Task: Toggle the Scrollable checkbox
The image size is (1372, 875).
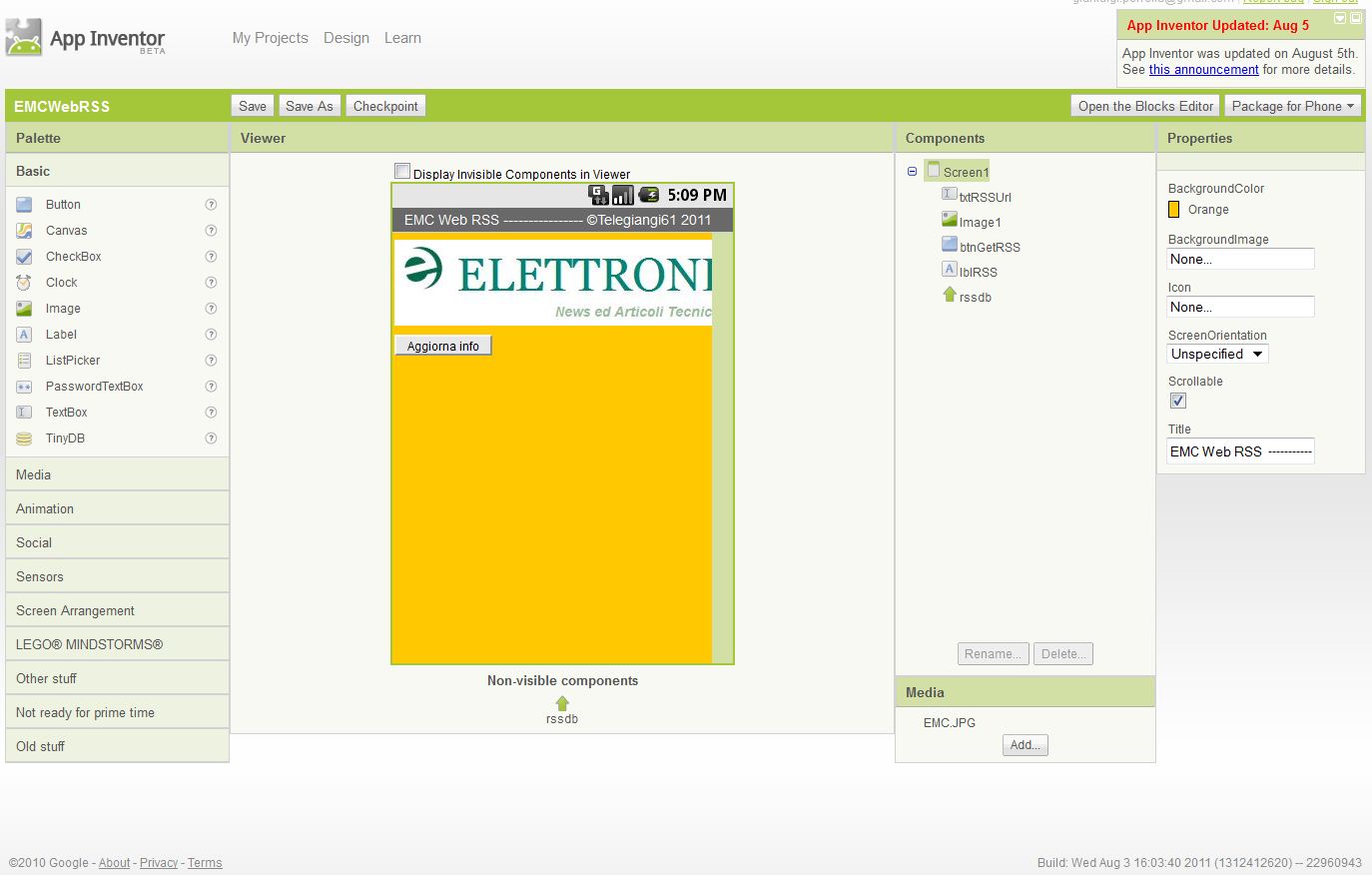Action: pyautogui.click(x=1178, y=401)
